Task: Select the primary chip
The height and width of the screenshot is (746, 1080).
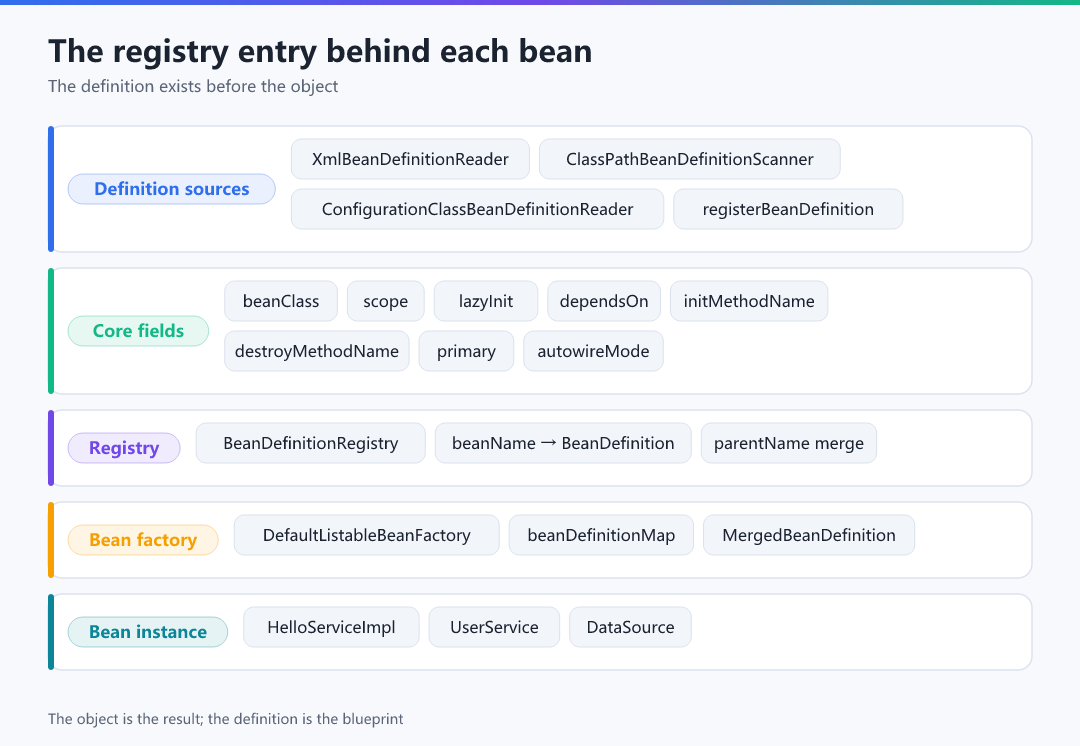Action: (x=466, y=351)
